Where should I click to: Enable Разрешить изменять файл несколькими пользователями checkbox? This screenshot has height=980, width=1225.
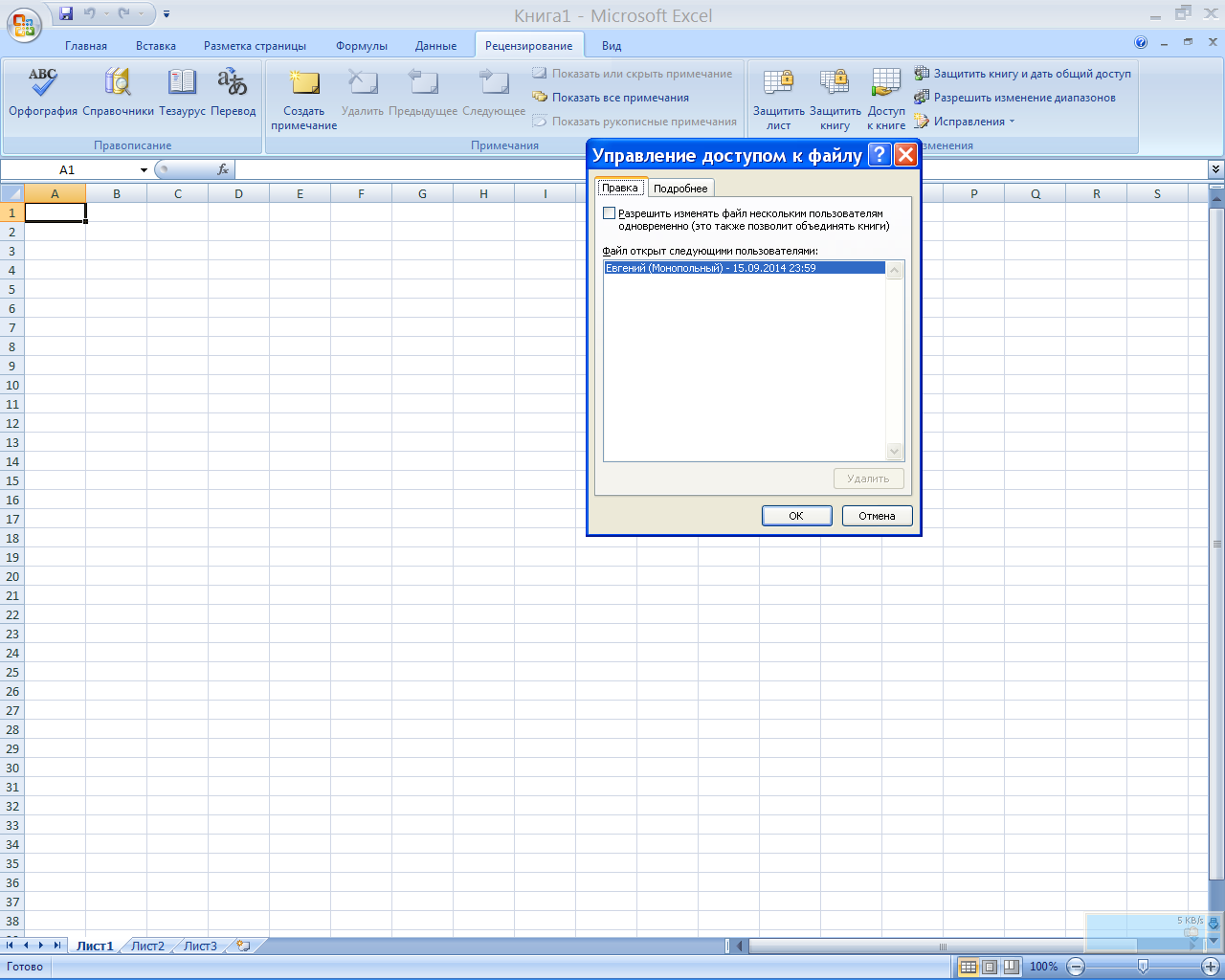point(610,213)
